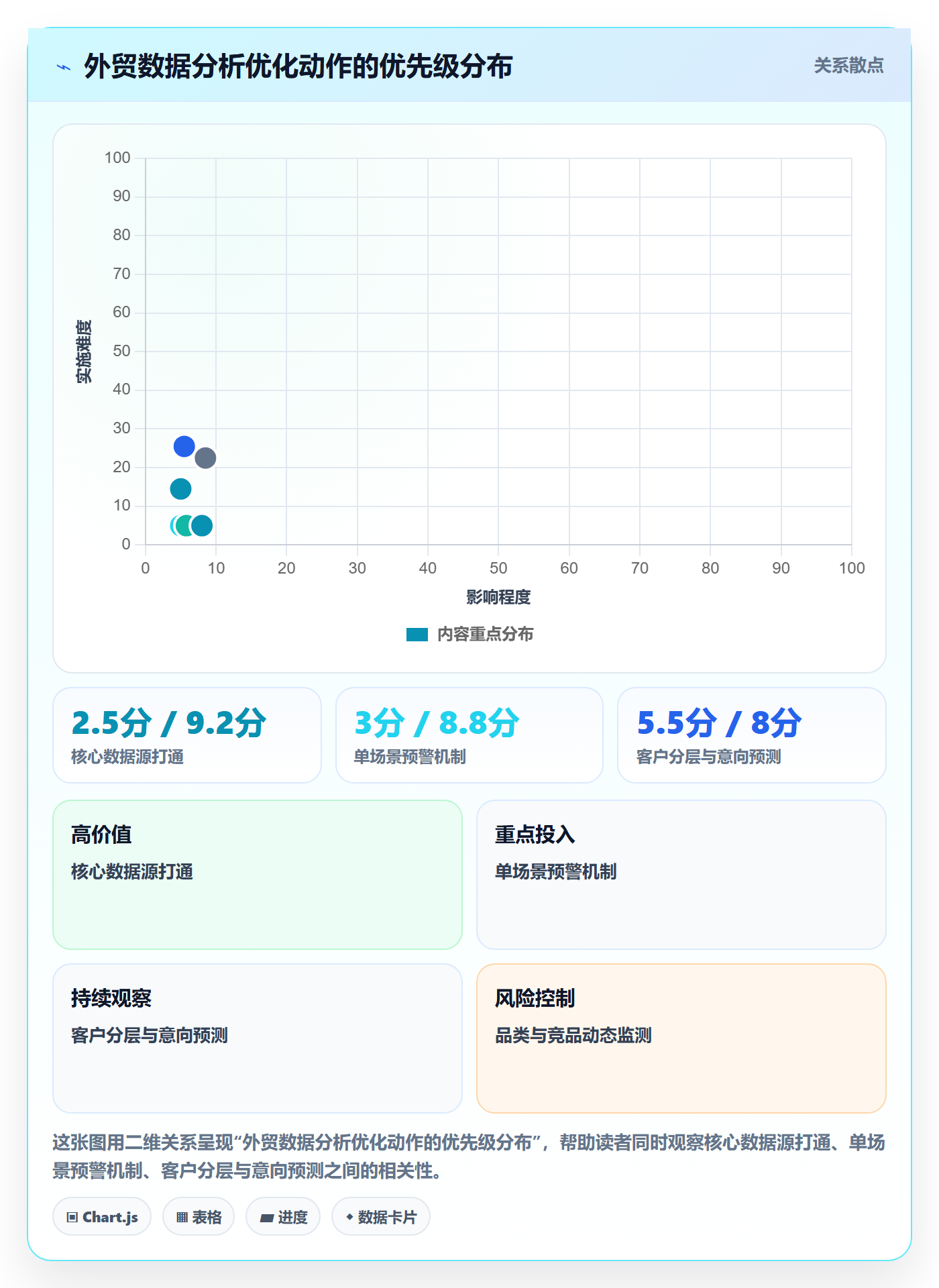Select the 核心数据源打通 score card showing 2.5分 / 9.2分
The height and width of the screenshot is (1288, 939).
click(187, 735)
